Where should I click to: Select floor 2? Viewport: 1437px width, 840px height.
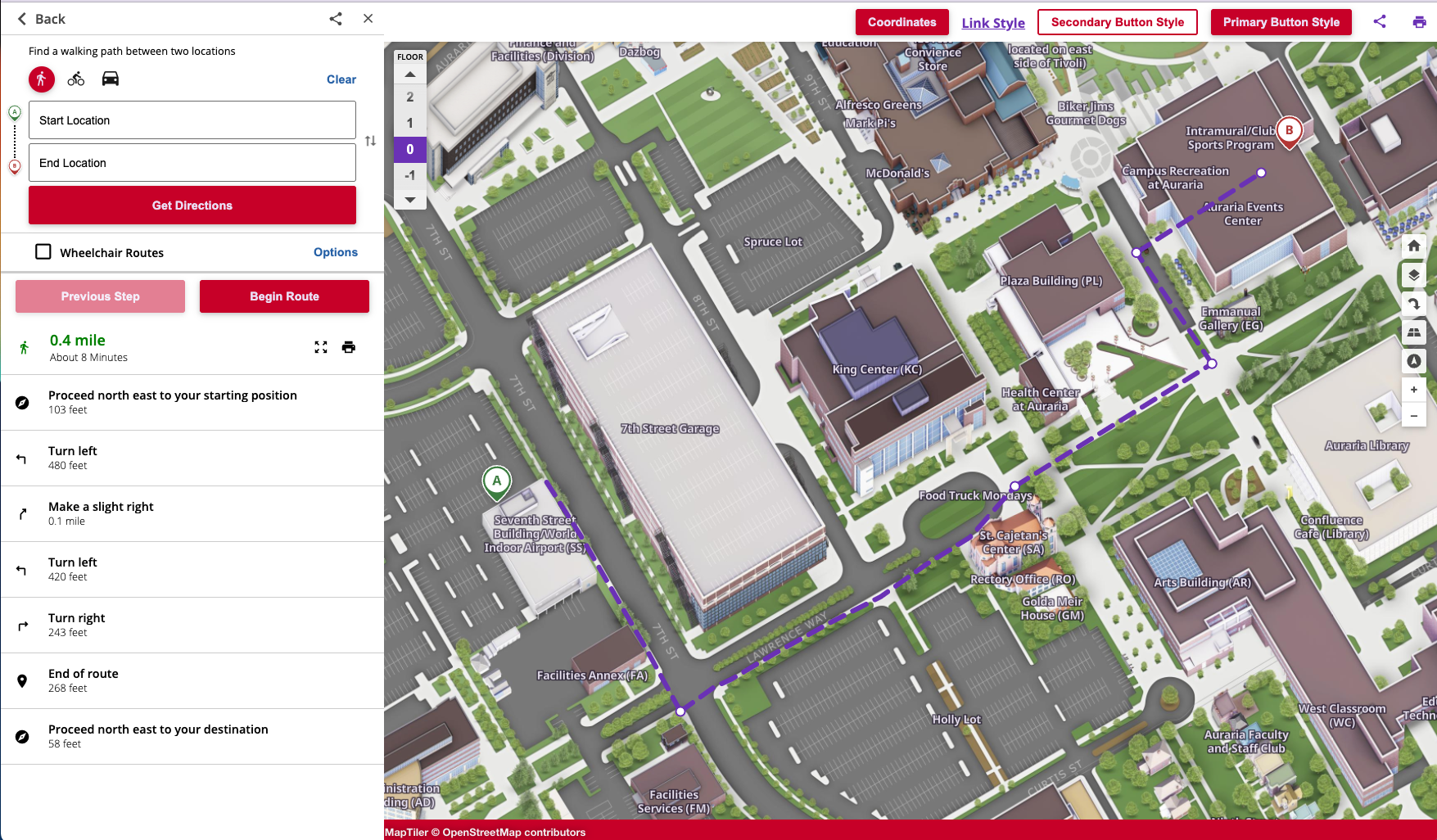[x=410, y=97]
